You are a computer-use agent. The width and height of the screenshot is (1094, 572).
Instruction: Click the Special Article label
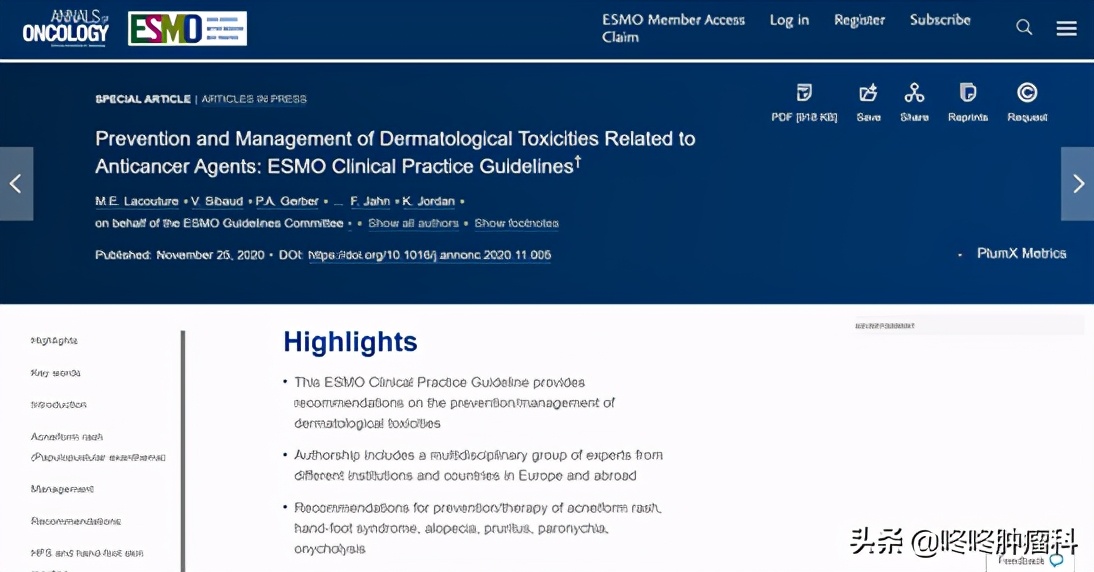pos(142,99)
